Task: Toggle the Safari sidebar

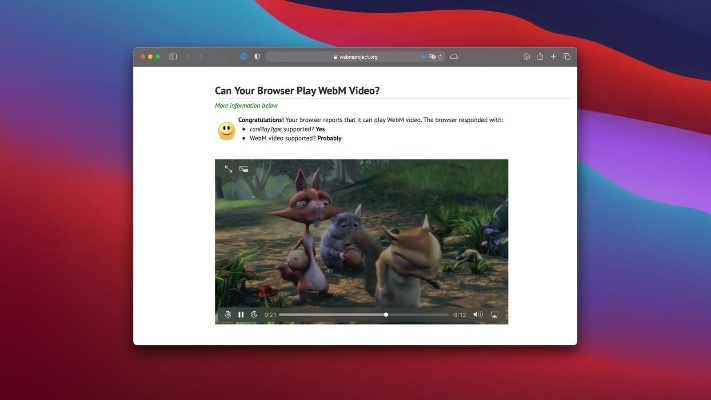Action: pyautogui.click(x=173, y=57)
